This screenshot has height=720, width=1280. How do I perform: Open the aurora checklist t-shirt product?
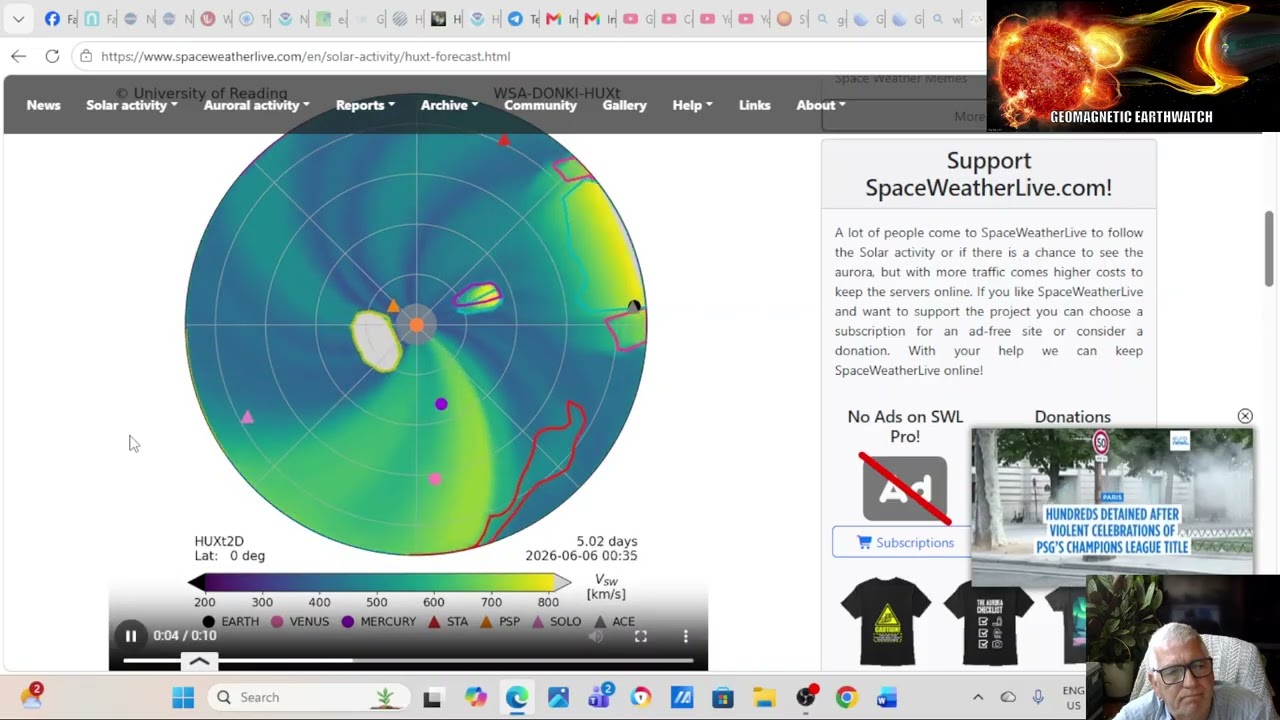(x=989, y=621)
